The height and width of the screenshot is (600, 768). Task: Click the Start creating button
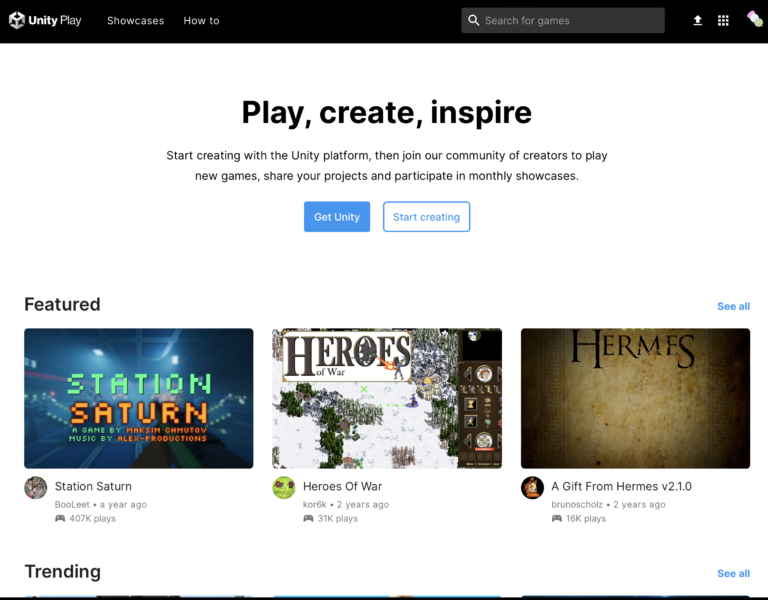click(426, 217)
